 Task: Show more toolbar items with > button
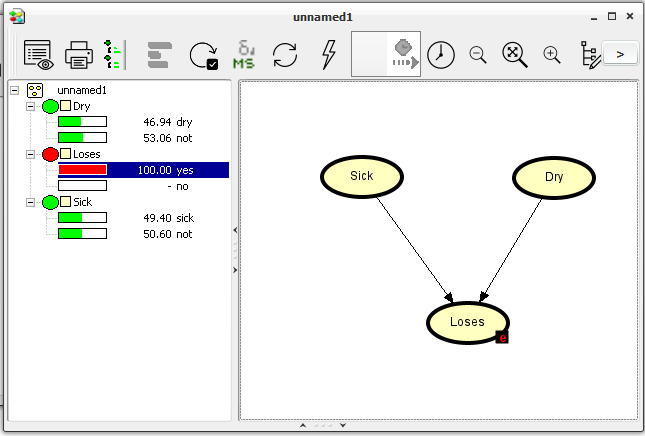click(620, 54)
